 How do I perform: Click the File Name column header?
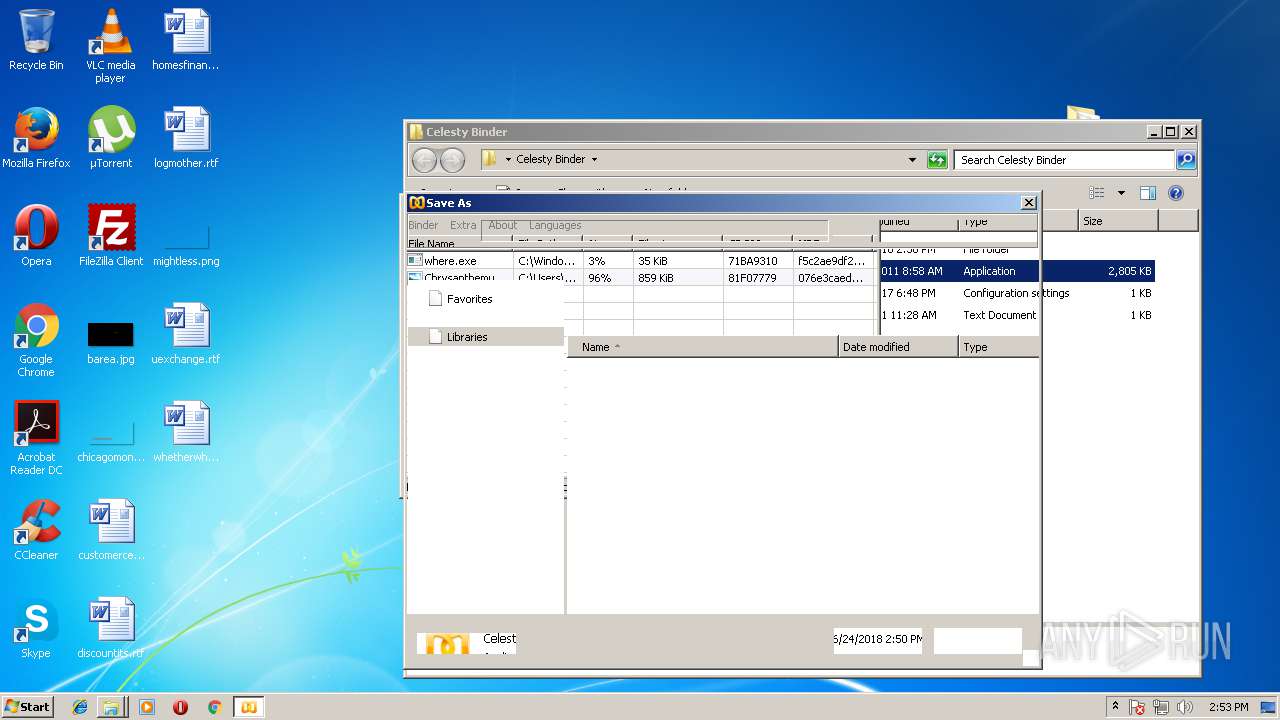tap(460, 243)
